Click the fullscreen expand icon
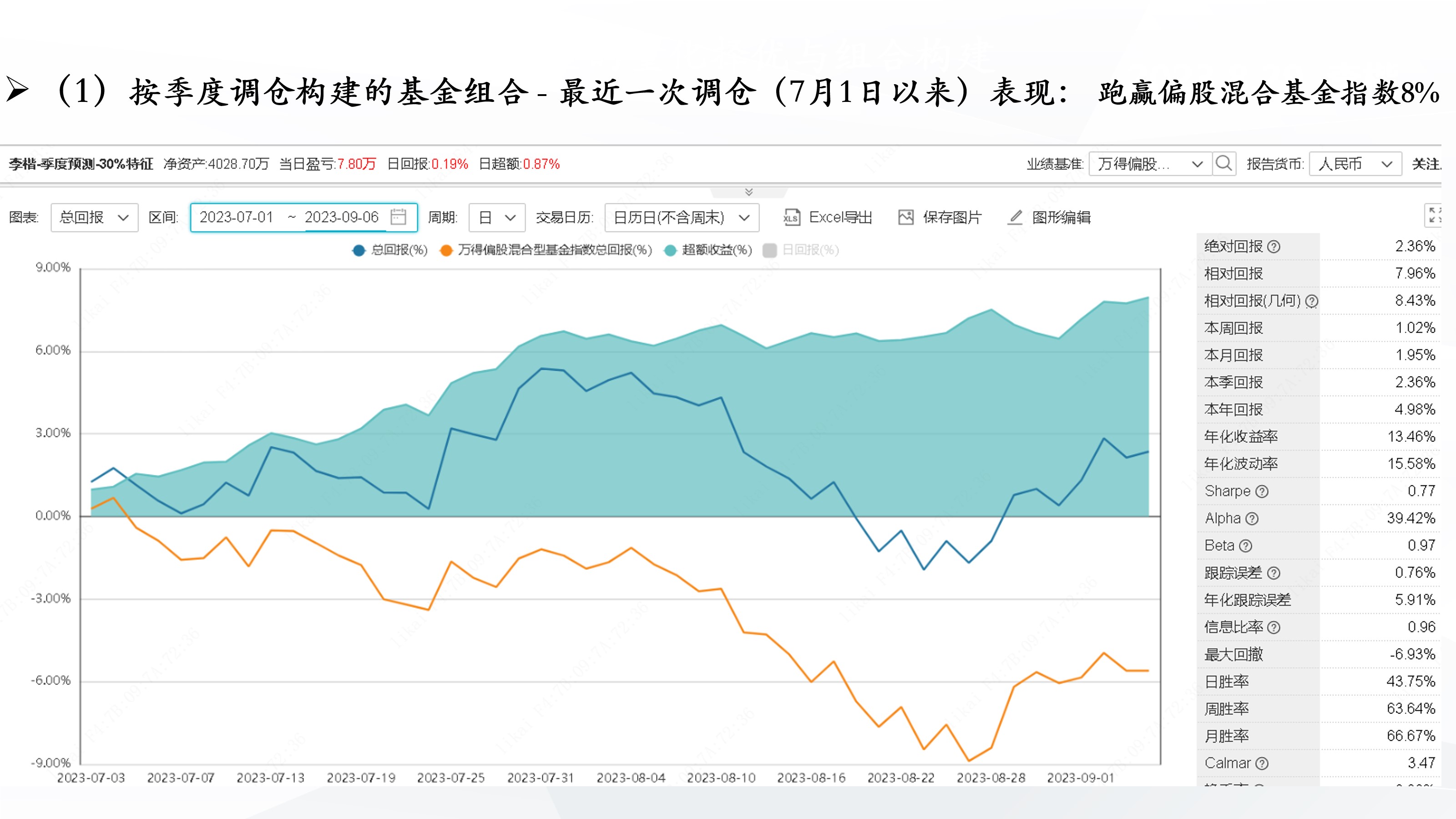 pos(1433,215)
